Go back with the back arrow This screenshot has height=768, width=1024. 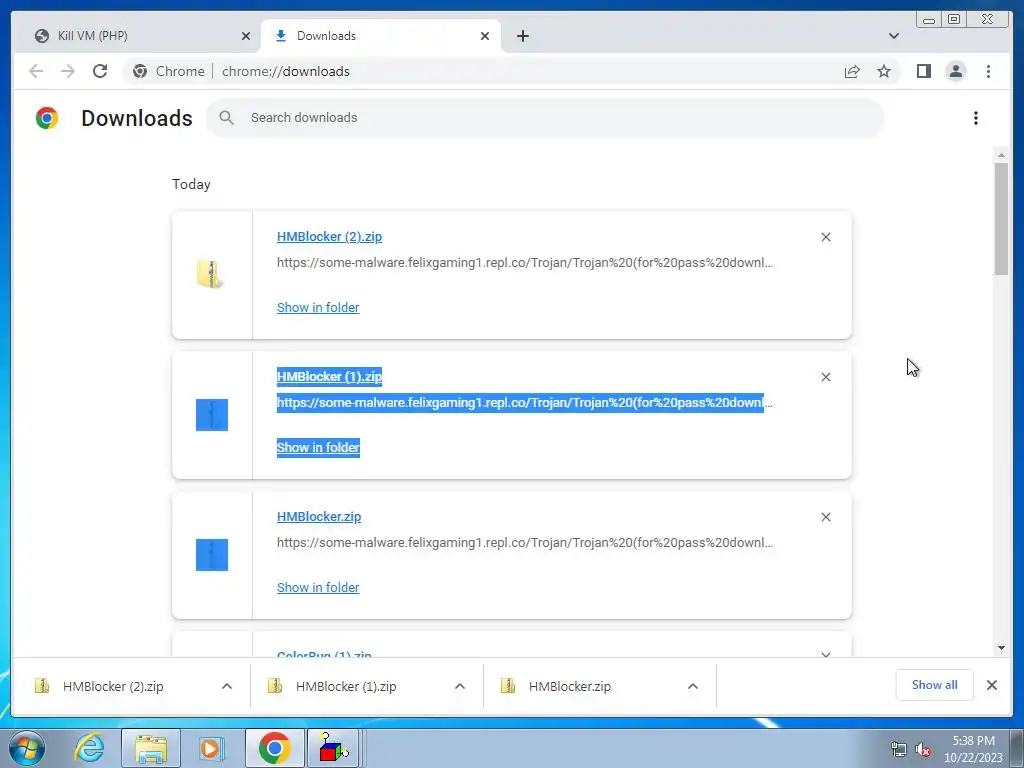pos(36,71)
